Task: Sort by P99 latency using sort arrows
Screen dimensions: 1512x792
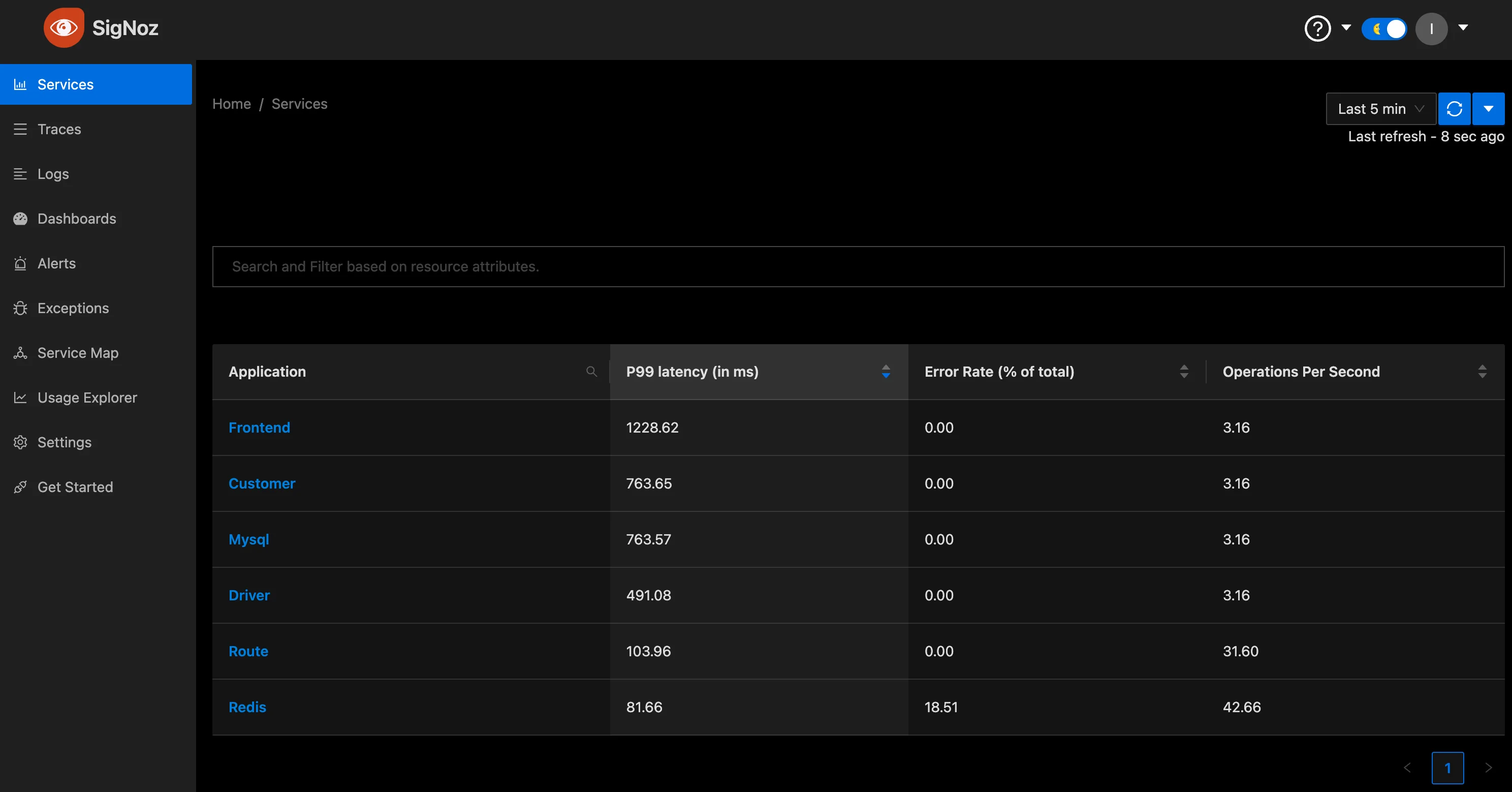Action: pyautogui.click(x=886, y=372)
